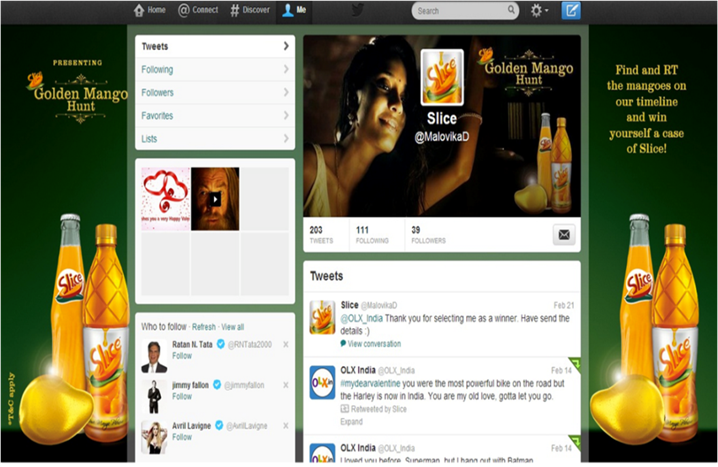The width and height of the screenshot is (718, 467).
Task: Click the search magnifier icon
Action: point(511,10)
